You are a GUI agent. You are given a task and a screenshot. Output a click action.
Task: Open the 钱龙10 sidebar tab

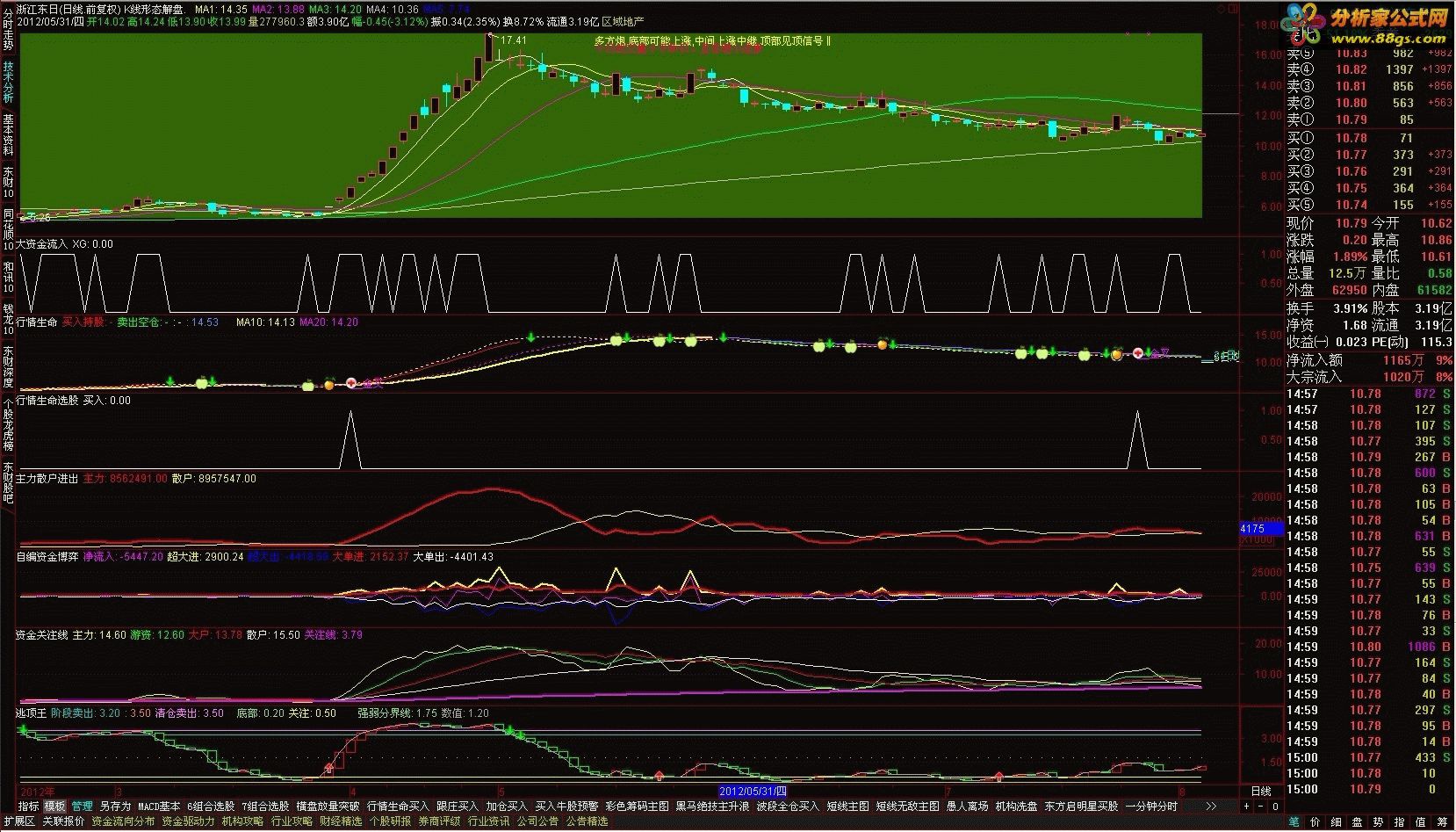pyautogui.click(x=8, y=320)
